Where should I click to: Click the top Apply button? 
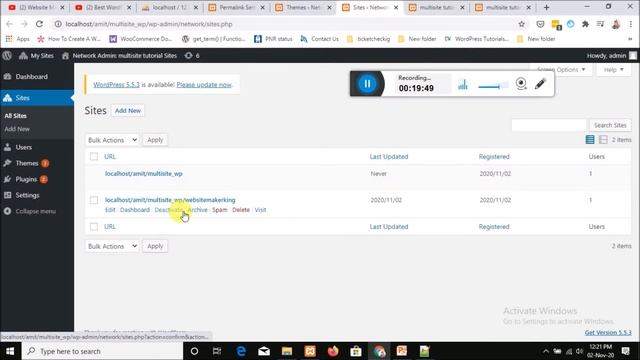(155, 140)
